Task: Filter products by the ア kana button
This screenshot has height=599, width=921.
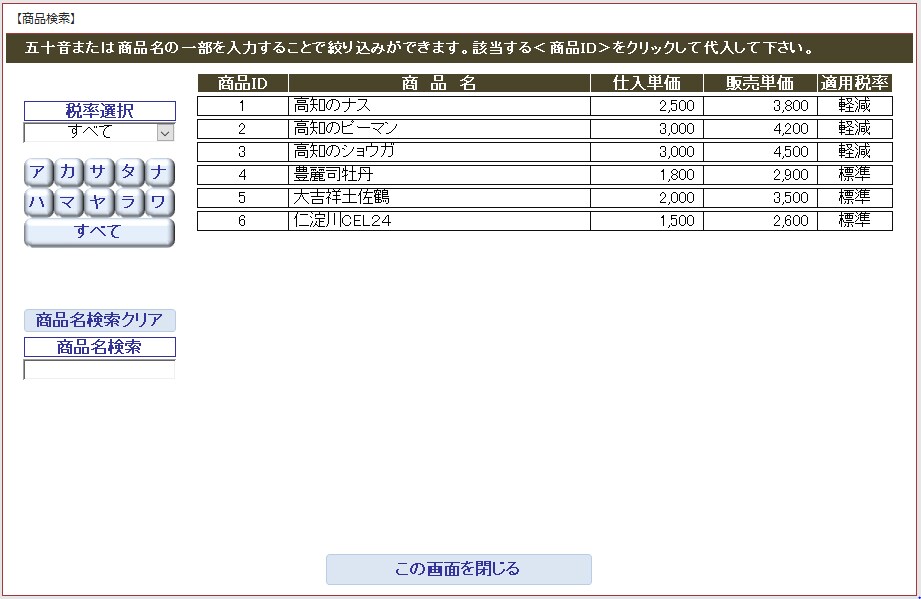Action: pyautogui.click(x=39, y=173)
